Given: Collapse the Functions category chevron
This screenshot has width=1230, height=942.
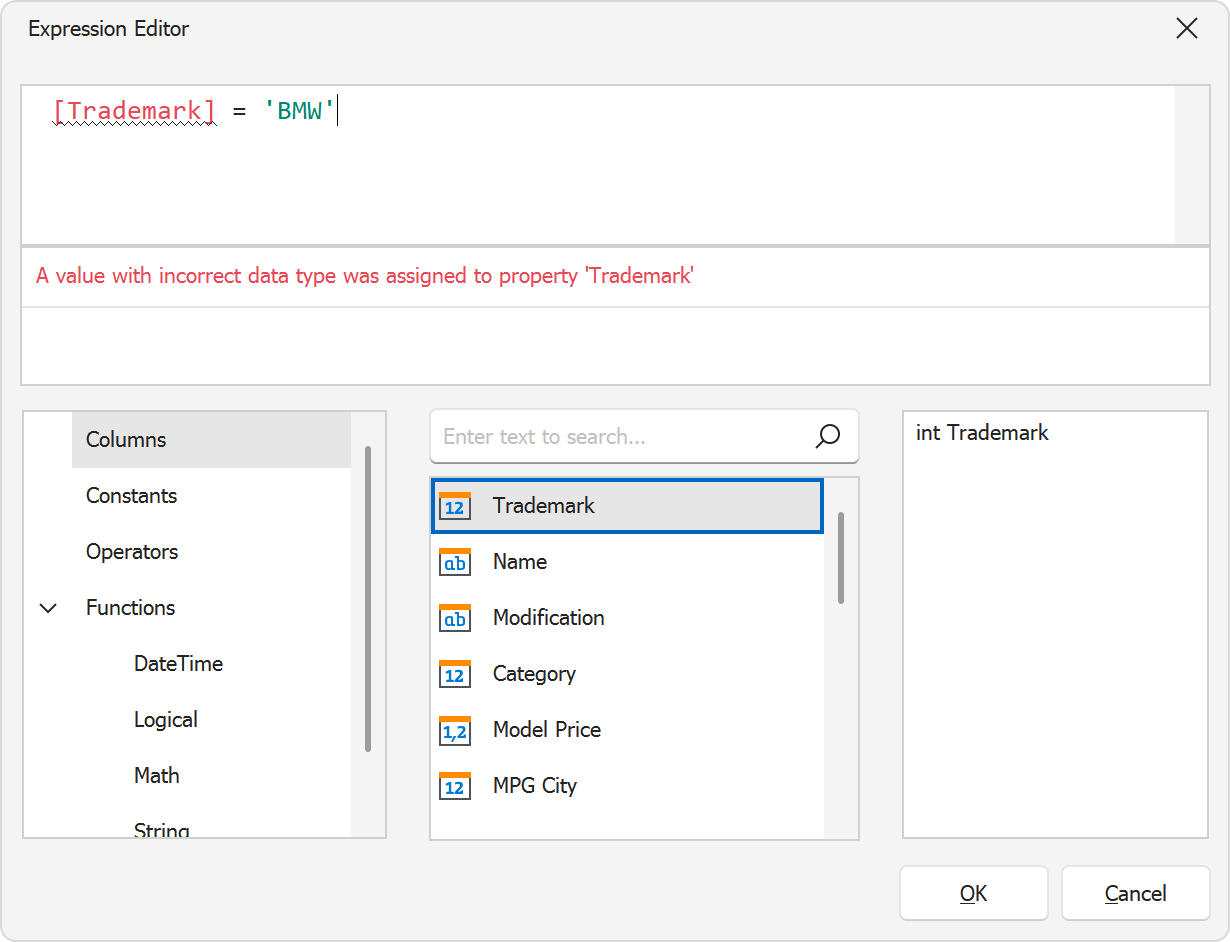Looking at the screenshot, I should (47, 607).
